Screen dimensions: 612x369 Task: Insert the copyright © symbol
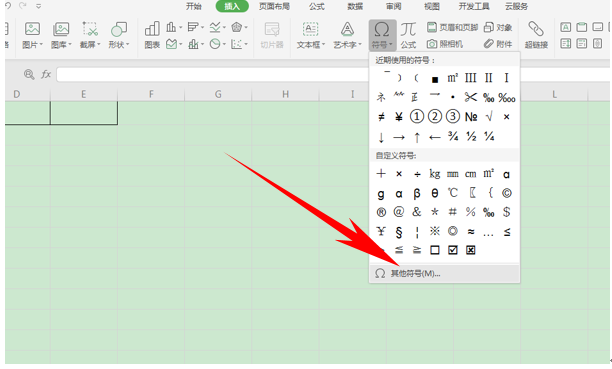[506, 193]
